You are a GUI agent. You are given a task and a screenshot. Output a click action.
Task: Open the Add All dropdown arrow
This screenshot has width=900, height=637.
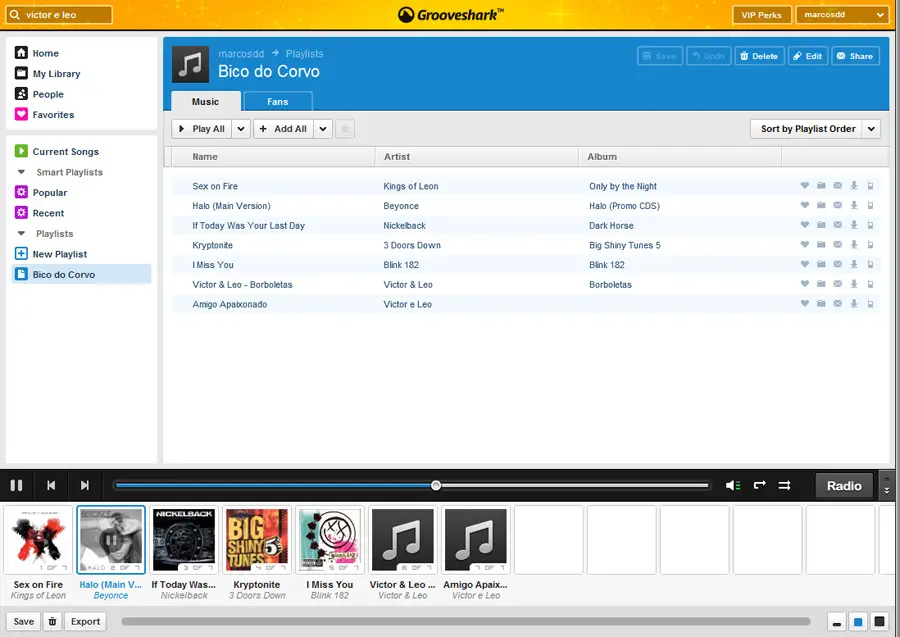tap(323, 129)
